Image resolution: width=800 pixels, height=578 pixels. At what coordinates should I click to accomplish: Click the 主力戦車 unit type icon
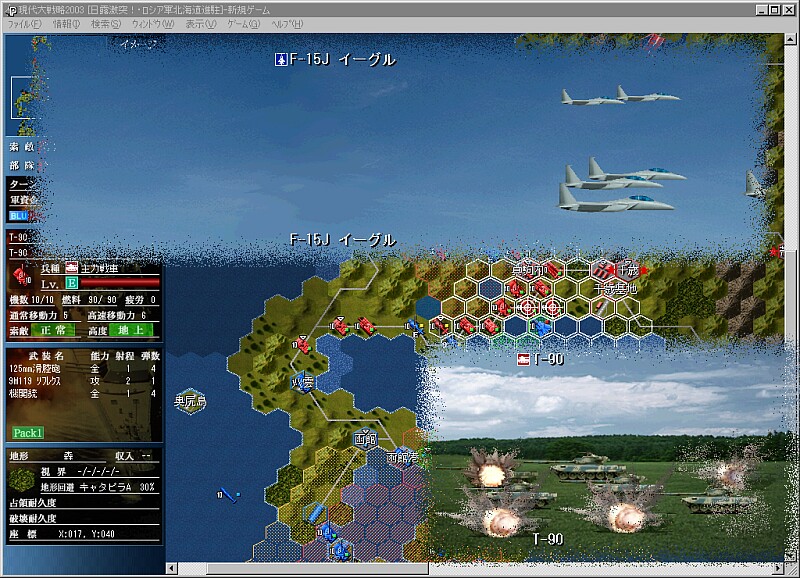click(72, 268)
